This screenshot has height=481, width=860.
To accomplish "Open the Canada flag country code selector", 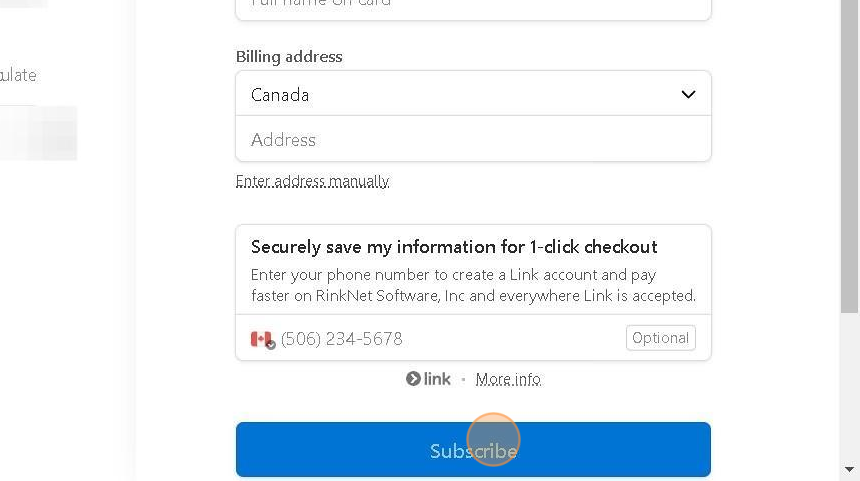I will click(263, 339).
